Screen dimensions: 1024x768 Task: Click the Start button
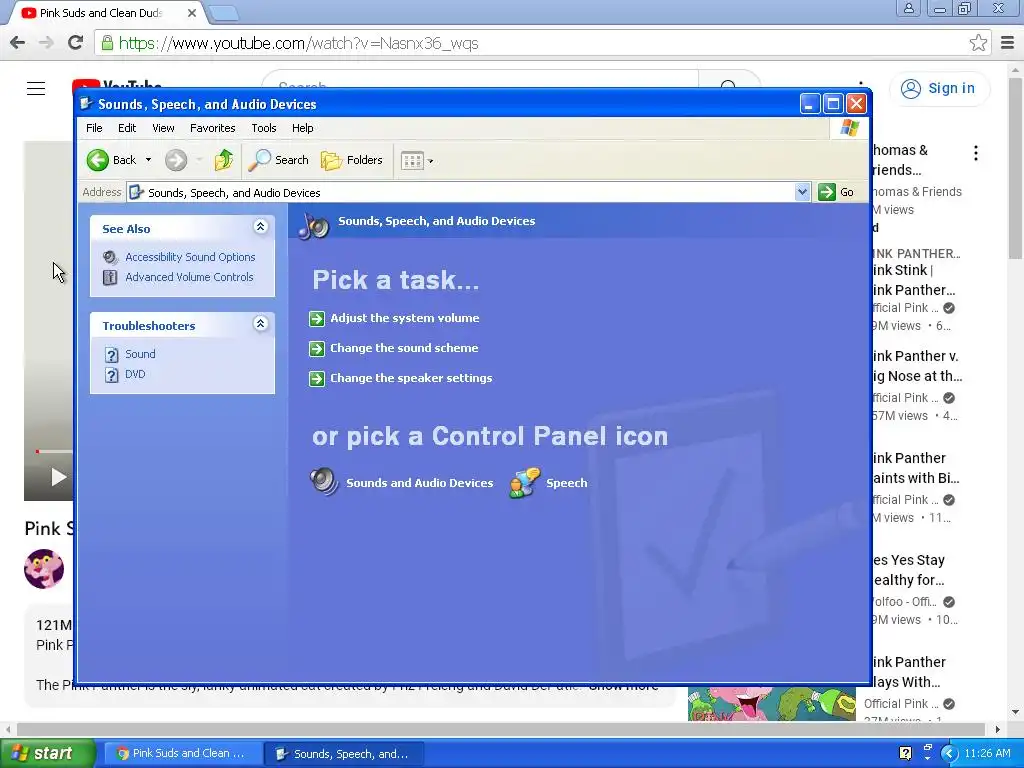coord(46,753)
